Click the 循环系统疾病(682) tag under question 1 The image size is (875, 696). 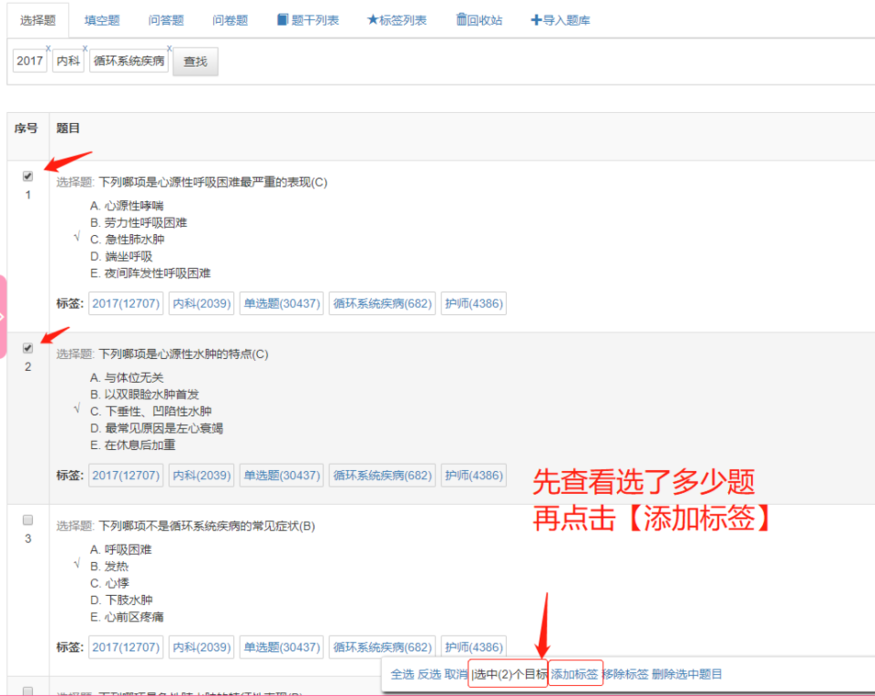coord(382,304)
